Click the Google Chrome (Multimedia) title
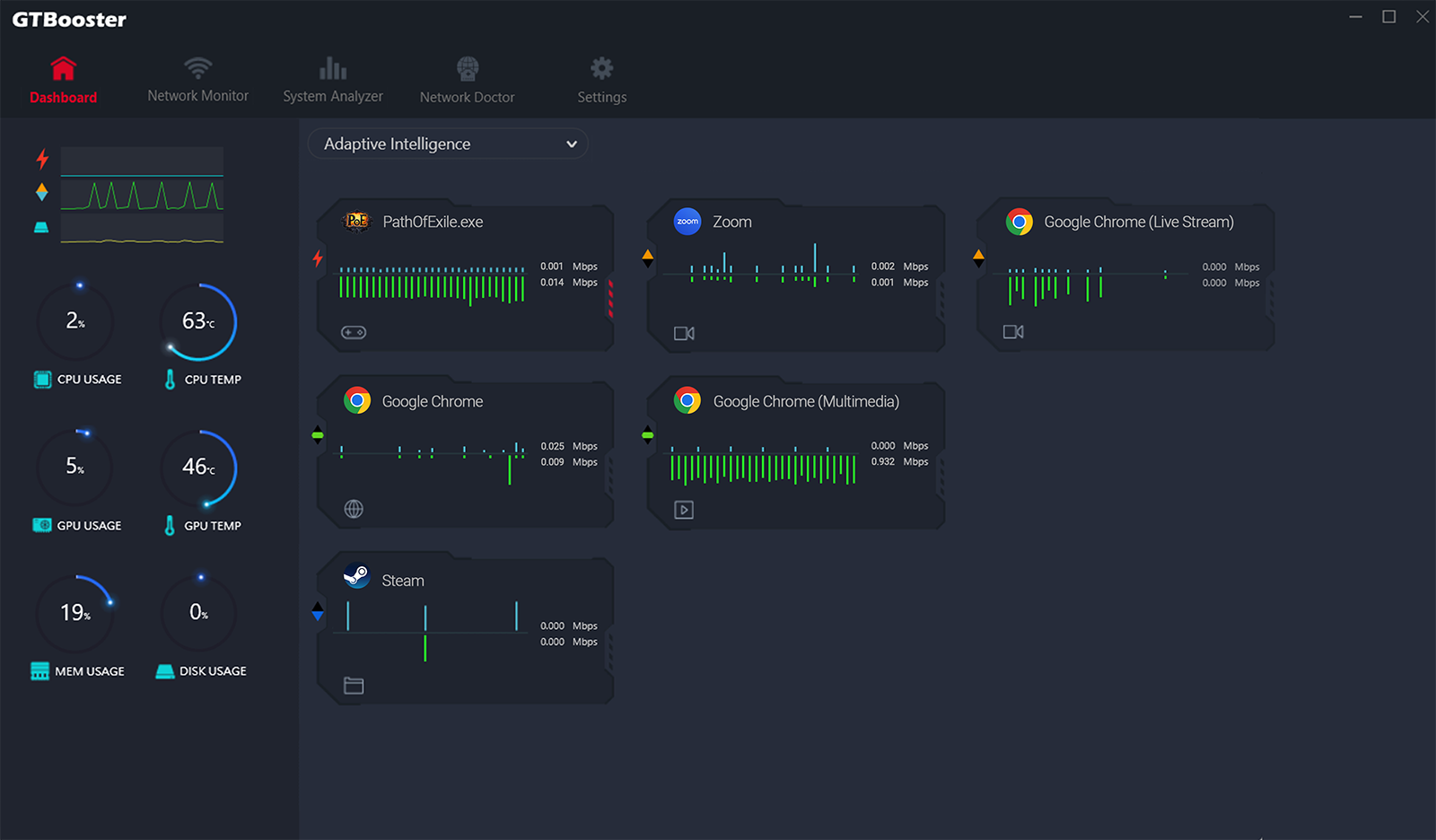1436x840 pixels. click(805, 401)
